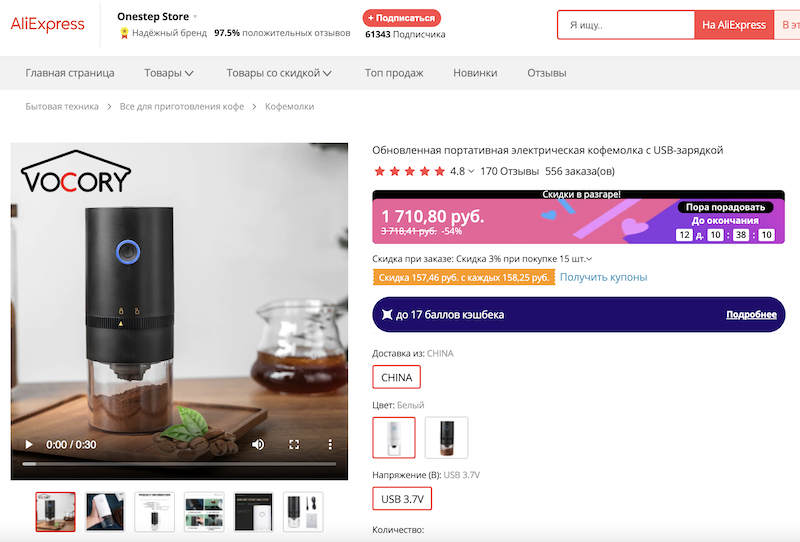Enter fullscreen mode for the video
Viewport: 800px width, 542px height.
pos(295,444)
